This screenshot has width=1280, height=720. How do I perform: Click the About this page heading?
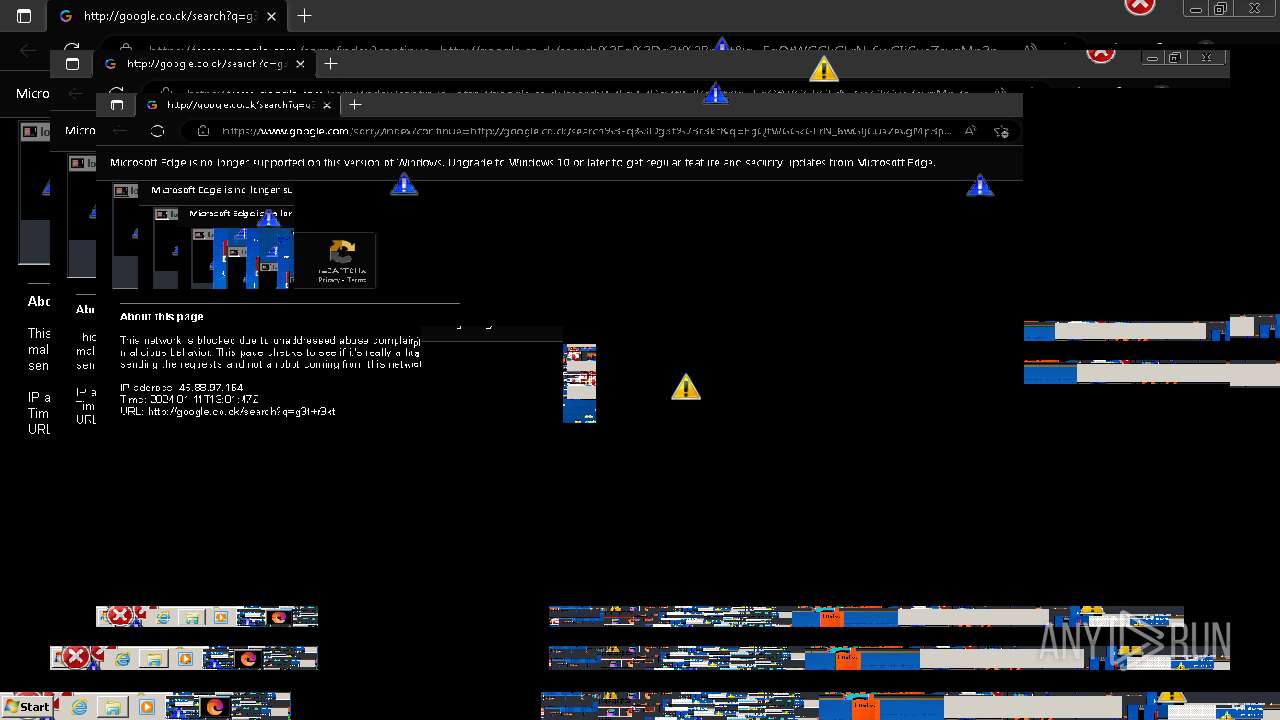pos(161,316)
